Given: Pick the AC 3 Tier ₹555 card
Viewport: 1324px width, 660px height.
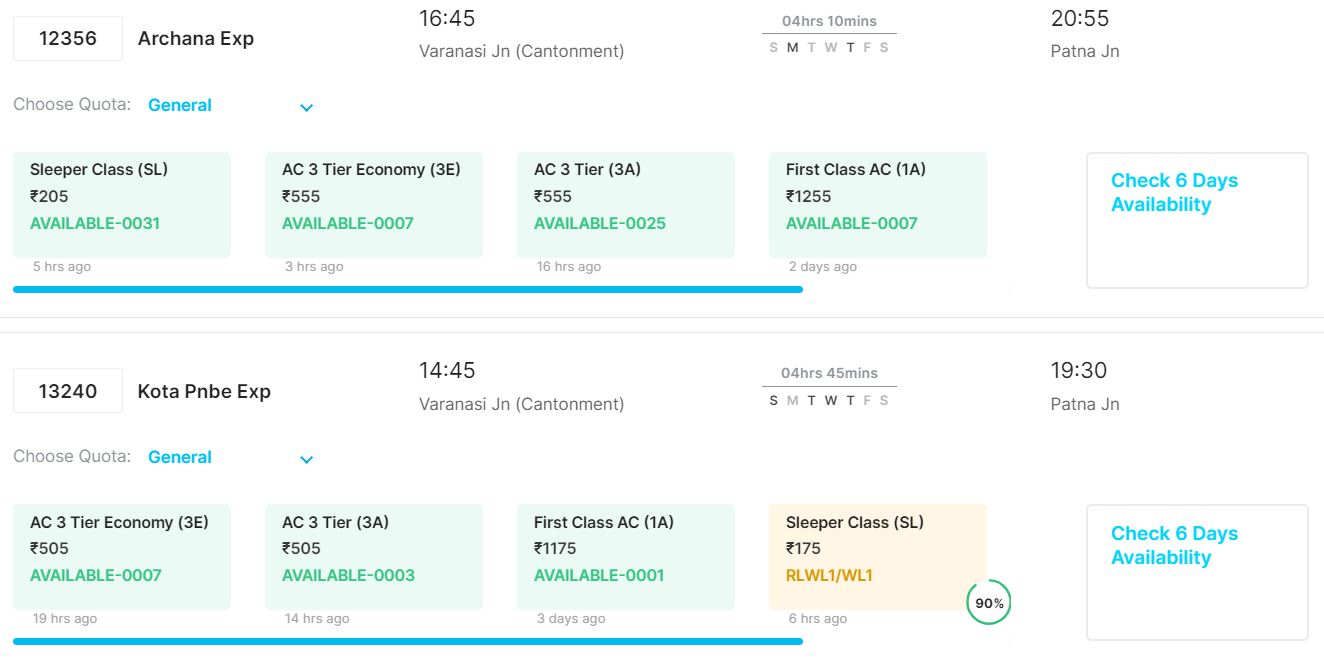Looking at the screenshot, I should 626,204.
